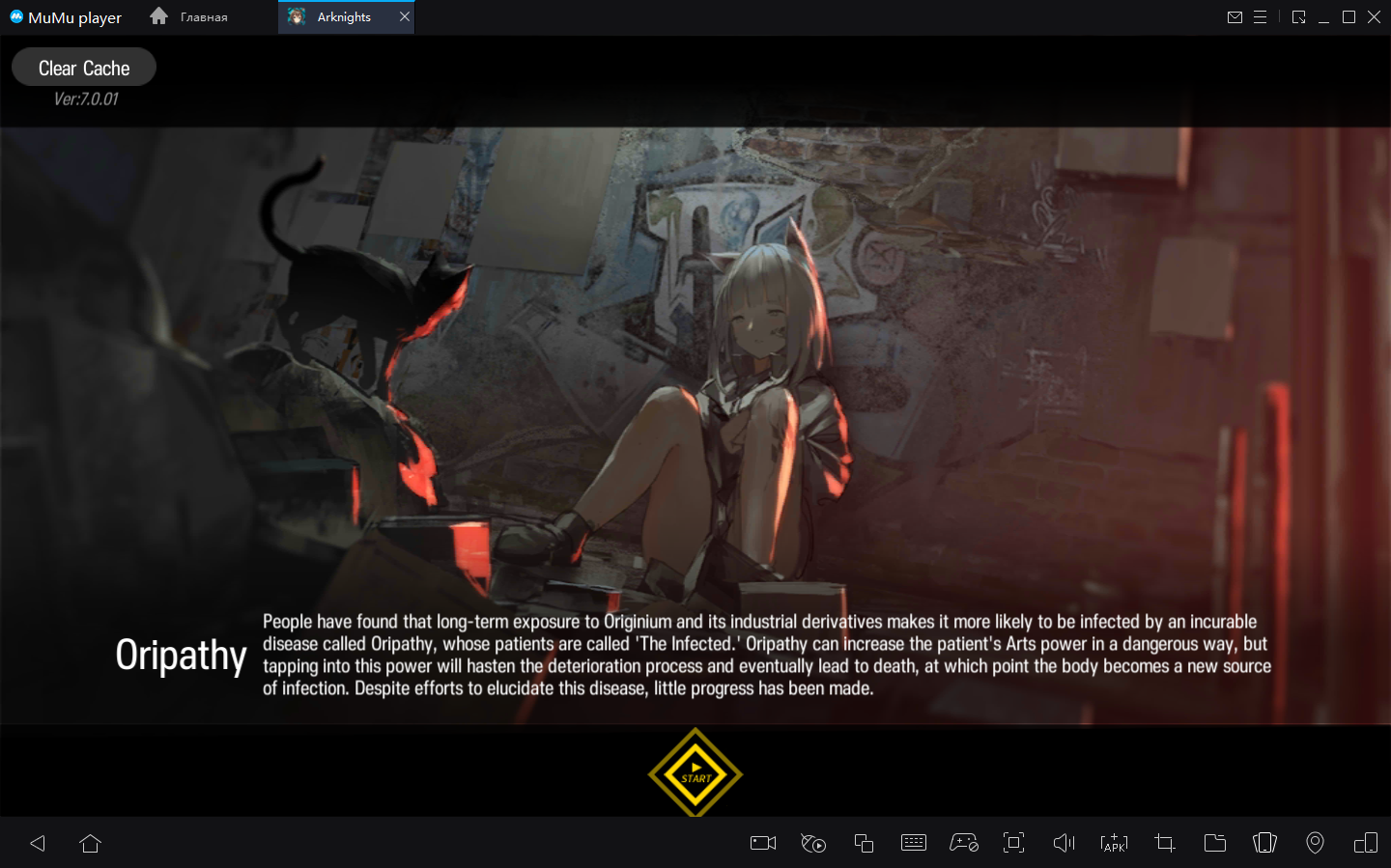
Task: Go to Android home screen icon
Action: tap(91, 843)
